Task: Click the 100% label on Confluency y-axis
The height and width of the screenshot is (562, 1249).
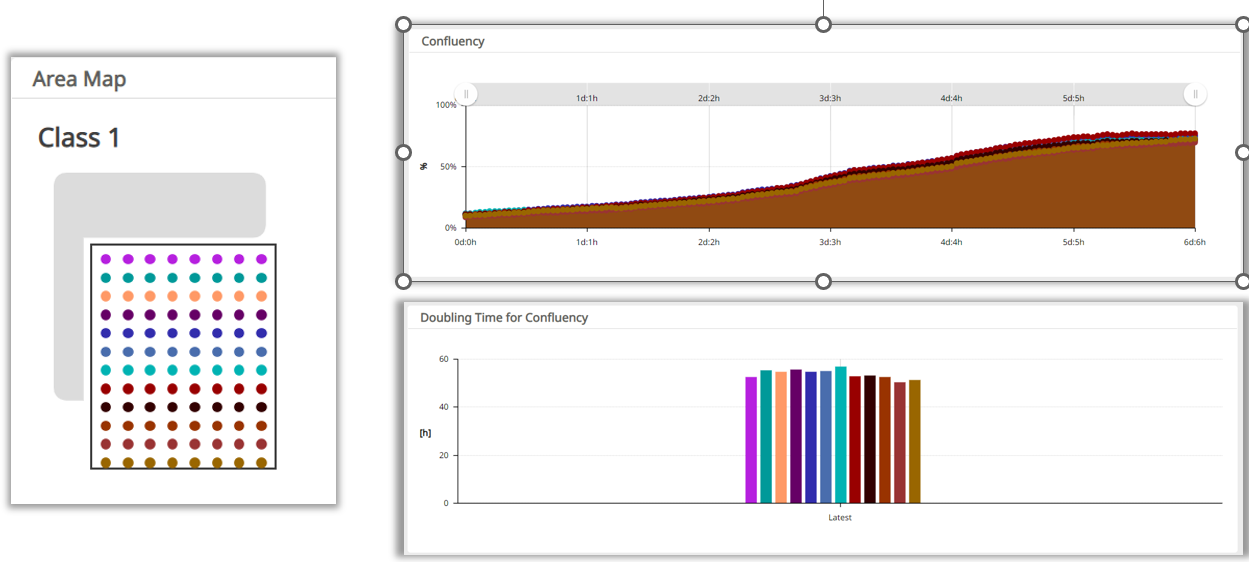Action: click(x=446, y=104)
